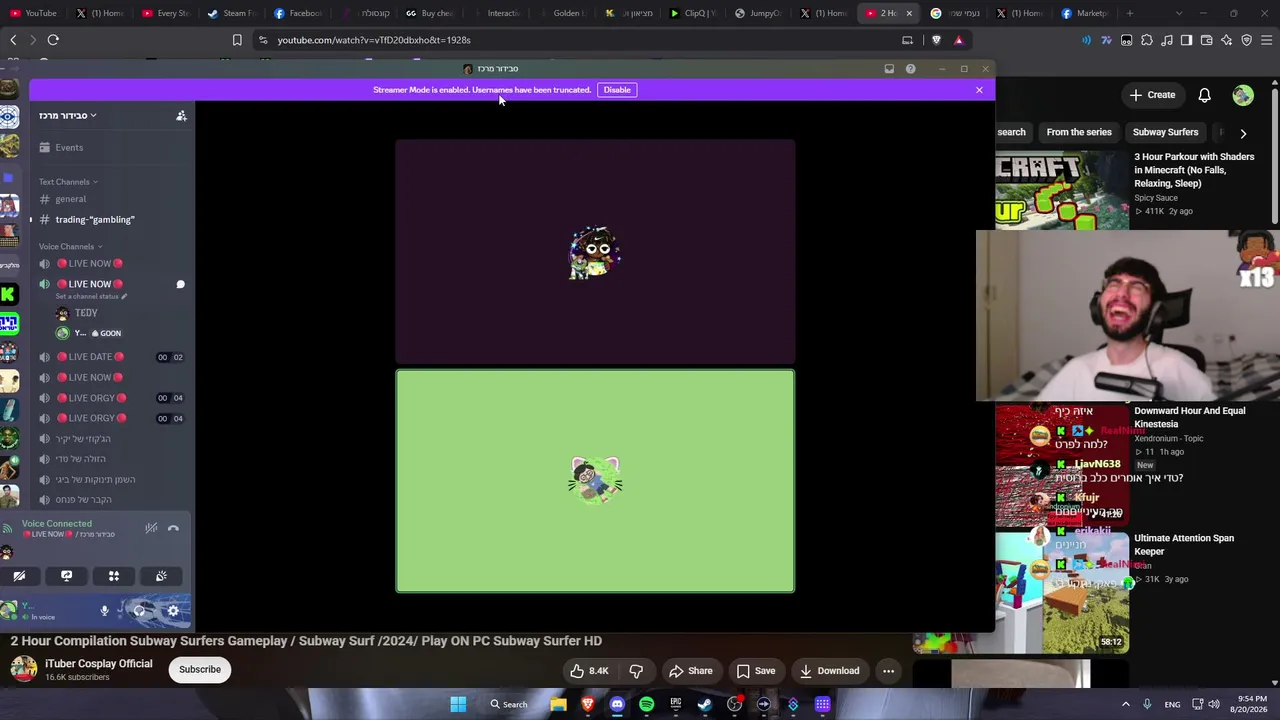The image size is (1280, 720).
Task: Mute microphone in Discord user panel
Action: click(104, 610)
